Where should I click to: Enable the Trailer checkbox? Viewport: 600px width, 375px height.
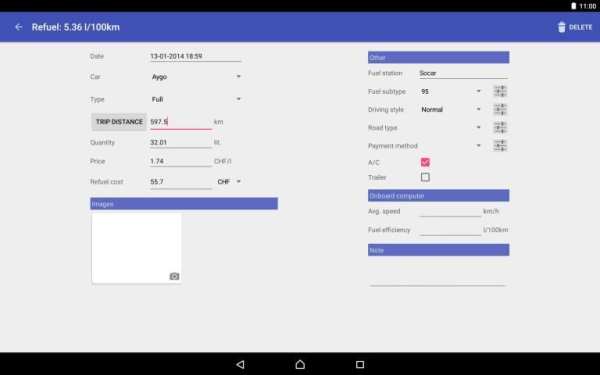tap(425, 177)
